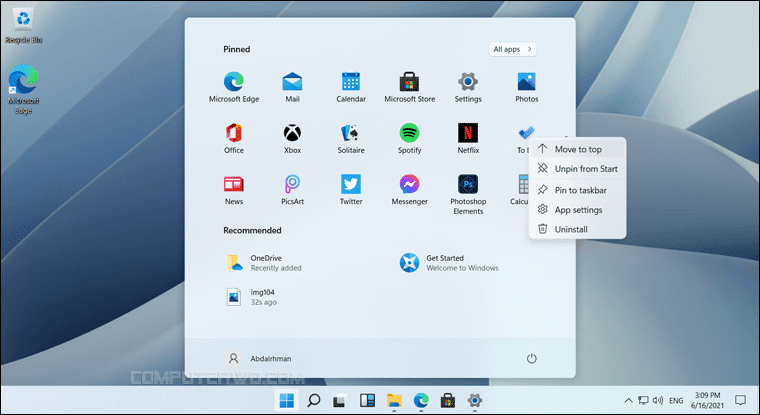Open Photoshop Elements
Screen dimensions: 760x415
coord(468,194)
